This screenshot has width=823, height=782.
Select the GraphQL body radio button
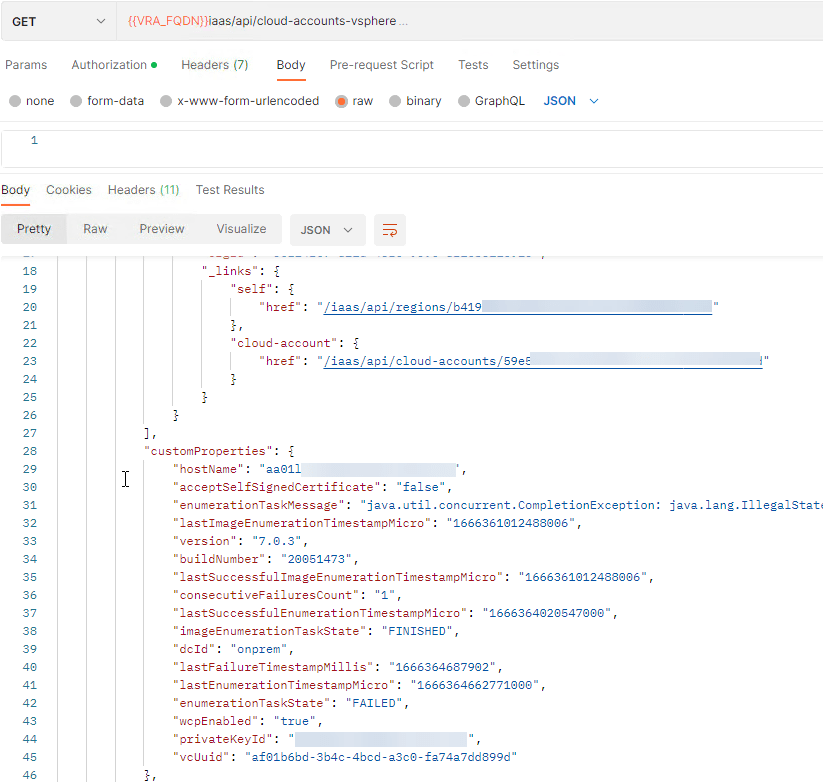(464, 101)
